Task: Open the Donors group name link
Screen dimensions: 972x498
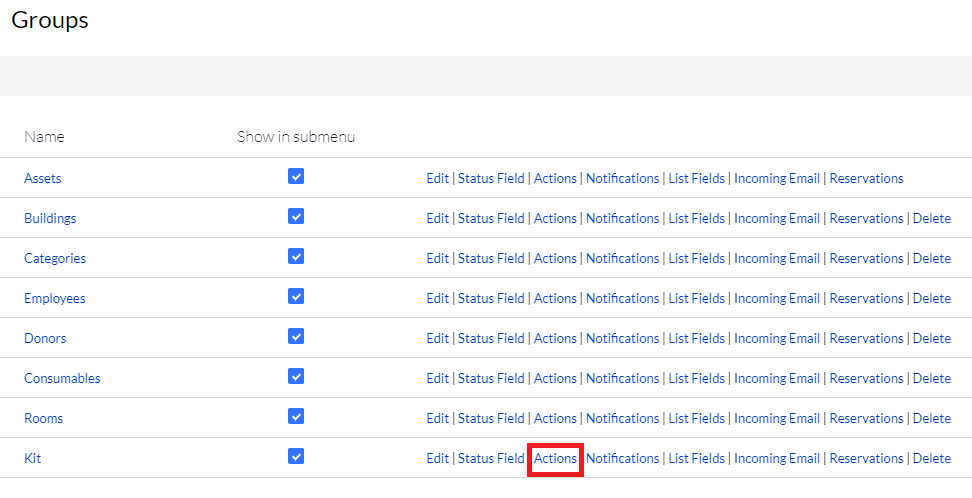Action: pyautogui.click(x=45, y=338)
